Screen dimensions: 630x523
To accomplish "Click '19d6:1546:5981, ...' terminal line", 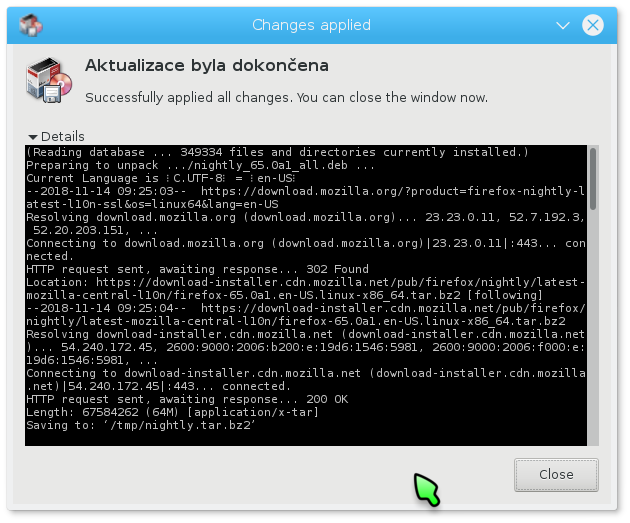I will [x=92, y=360].
